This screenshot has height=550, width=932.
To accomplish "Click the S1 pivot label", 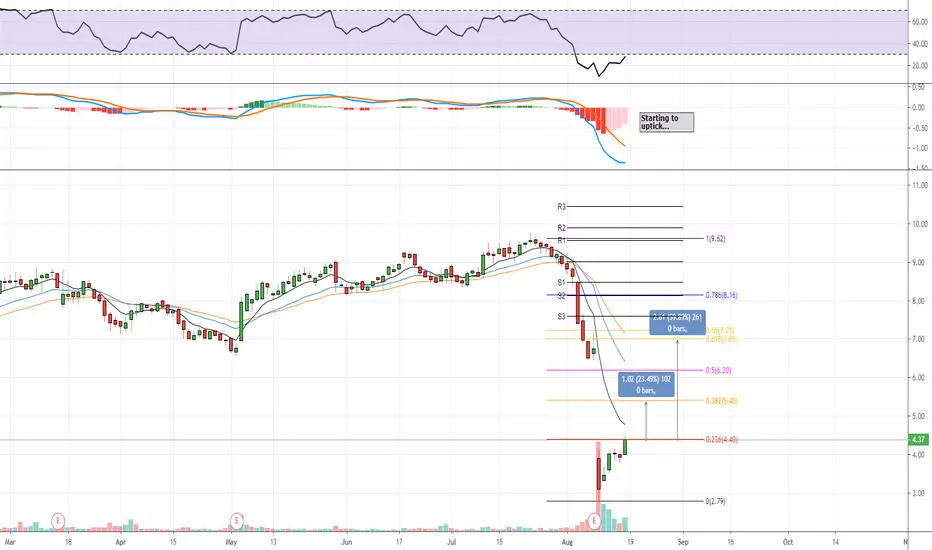I will [562, 282].
